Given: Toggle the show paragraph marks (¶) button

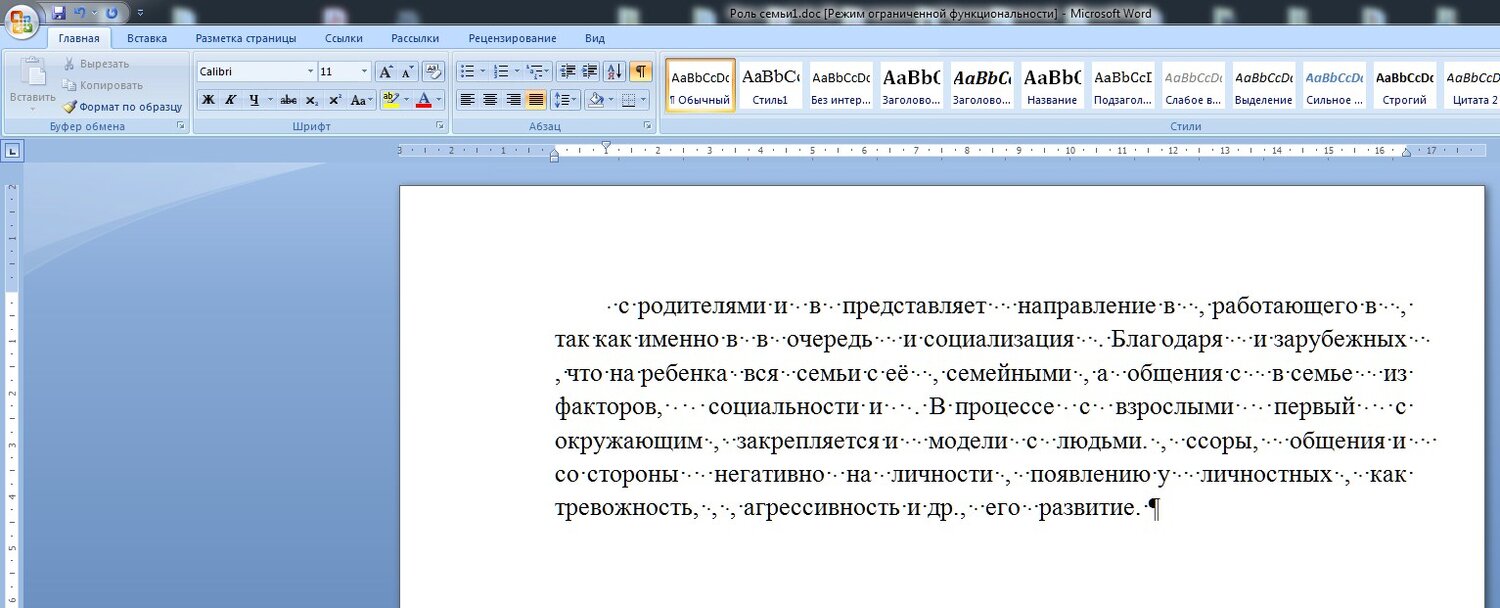Looking at the screenshot, I should (x=640, y=72).
